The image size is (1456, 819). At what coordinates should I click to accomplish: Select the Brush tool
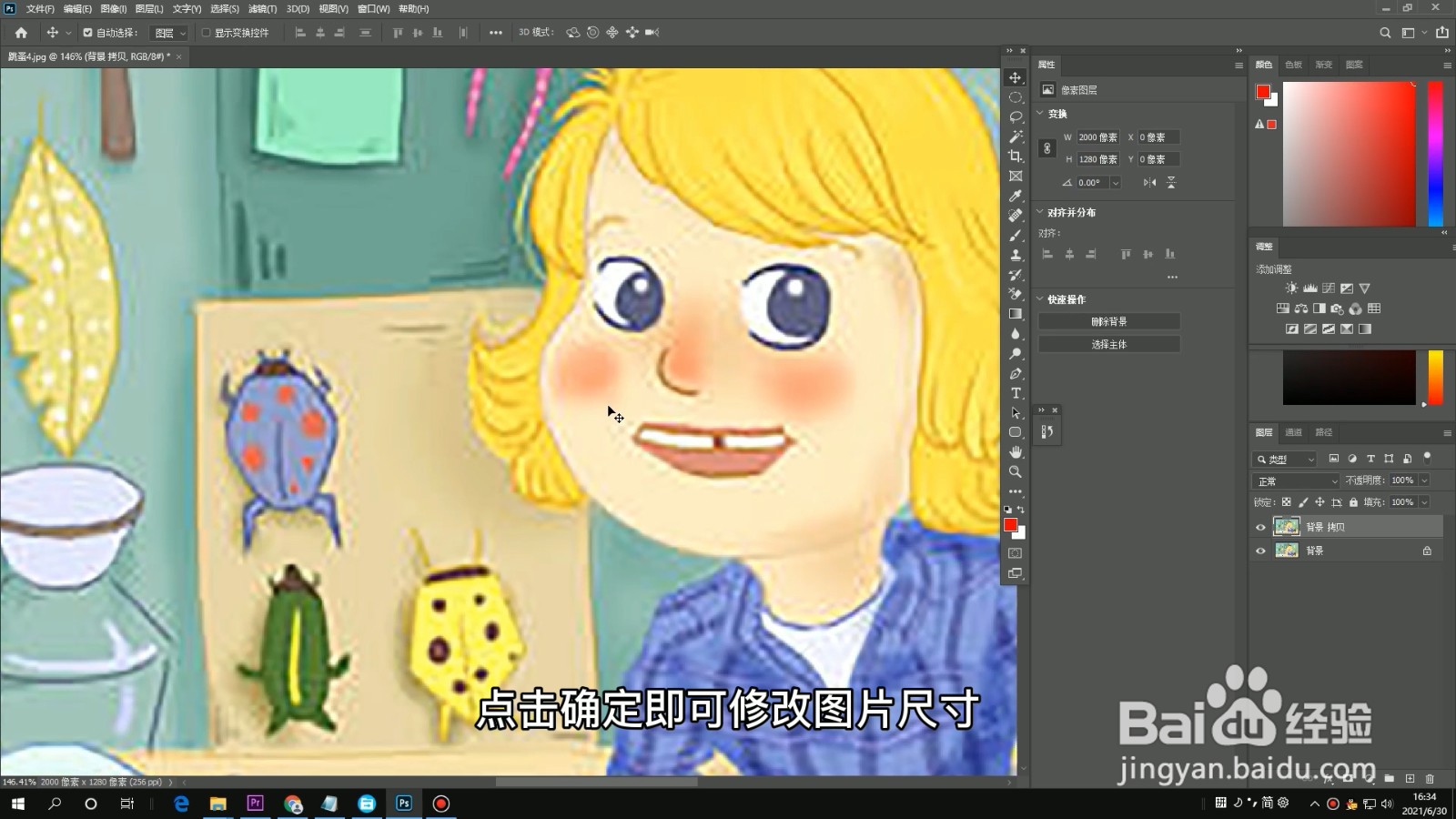(1016, 236)
